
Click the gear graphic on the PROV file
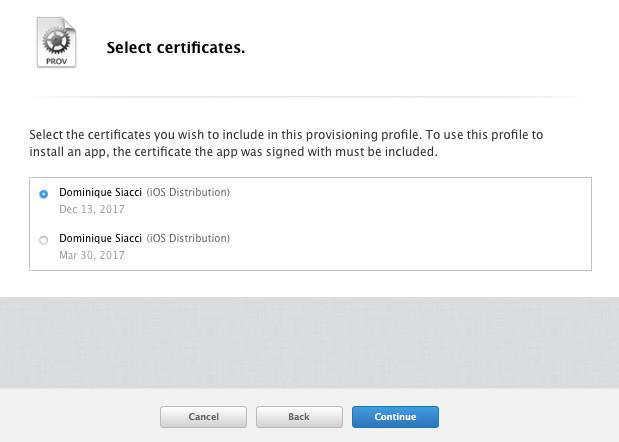[56, 39]
